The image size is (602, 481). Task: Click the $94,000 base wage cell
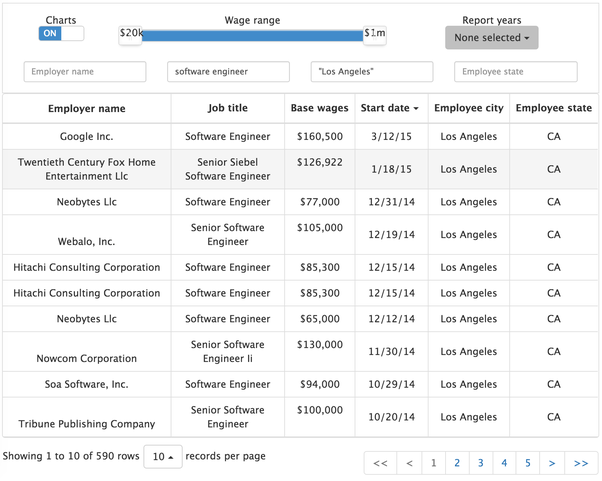click(x=319, y=384)
